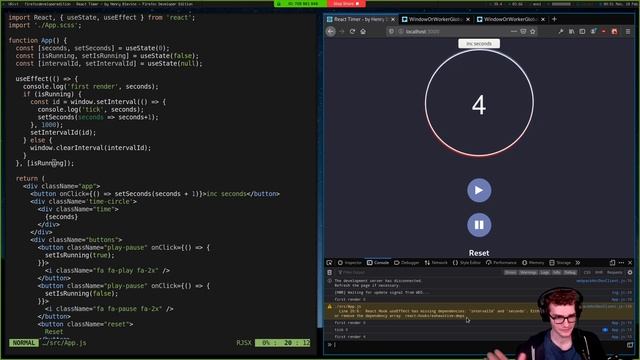
Task: Click the inc seconds button
Action: click(479, 43)
